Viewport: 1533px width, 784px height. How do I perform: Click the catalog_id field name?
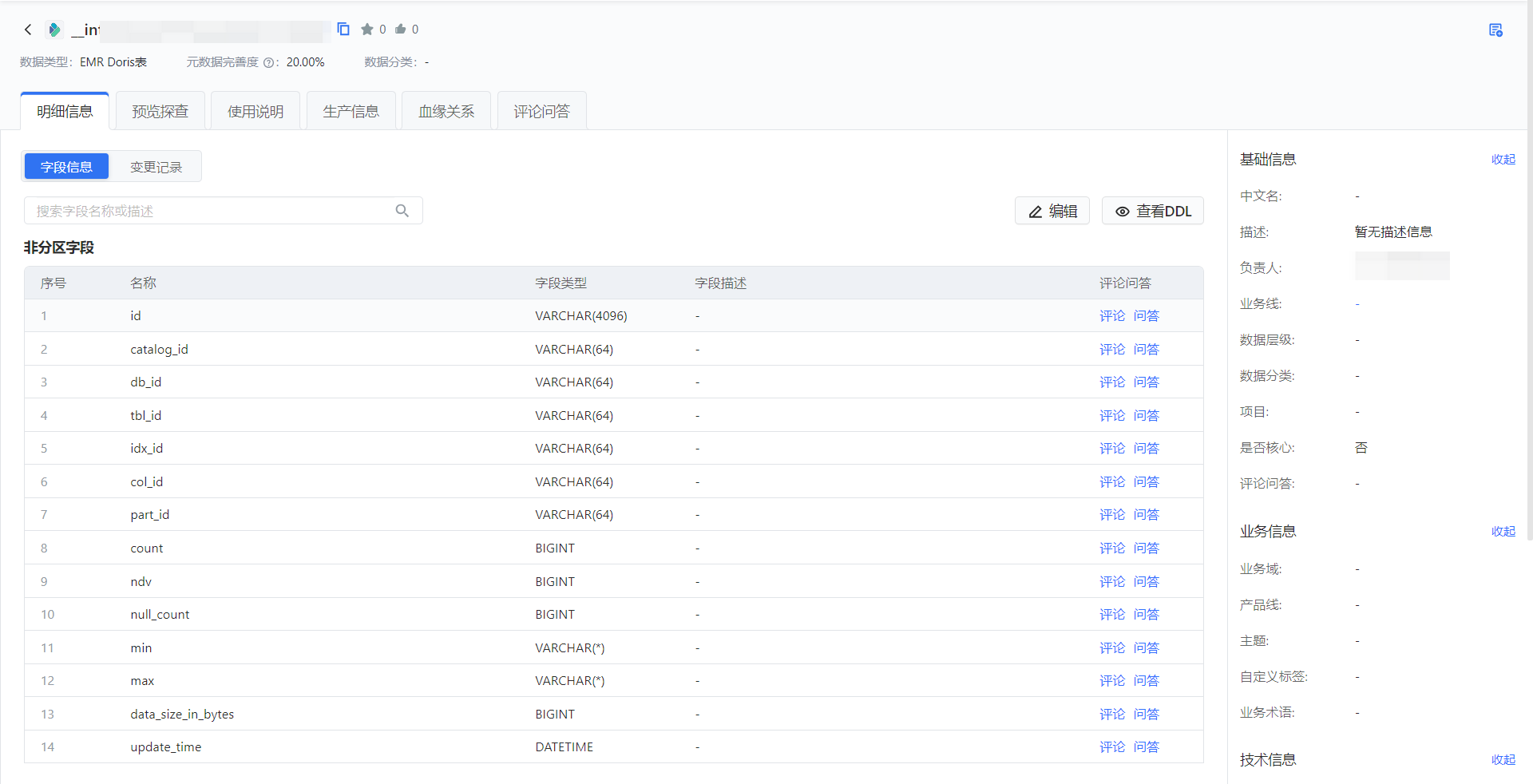point(160,350)
